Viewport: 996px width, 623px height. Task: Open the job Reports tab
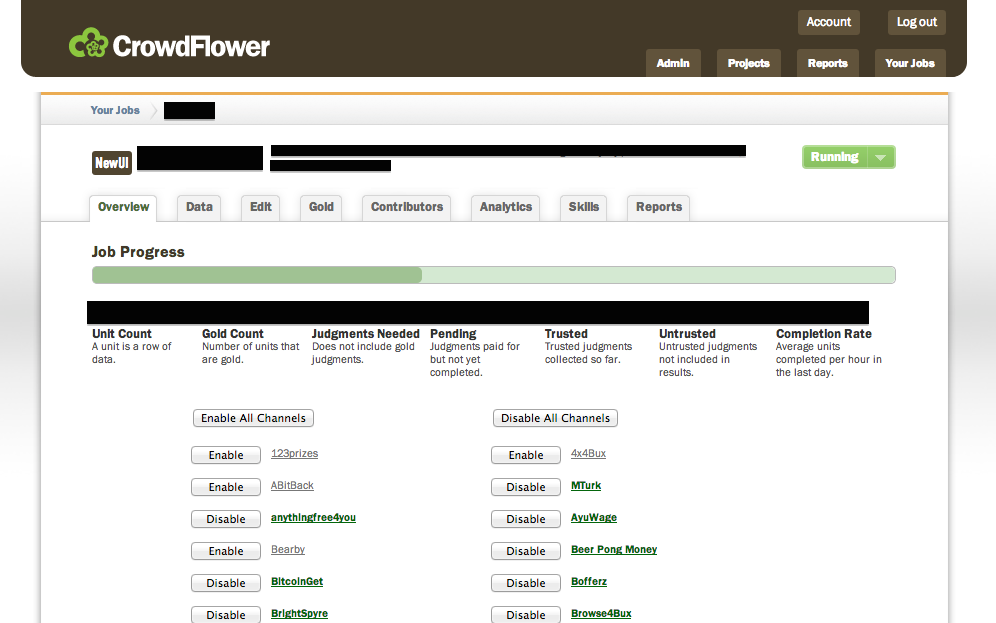(659, 208)
